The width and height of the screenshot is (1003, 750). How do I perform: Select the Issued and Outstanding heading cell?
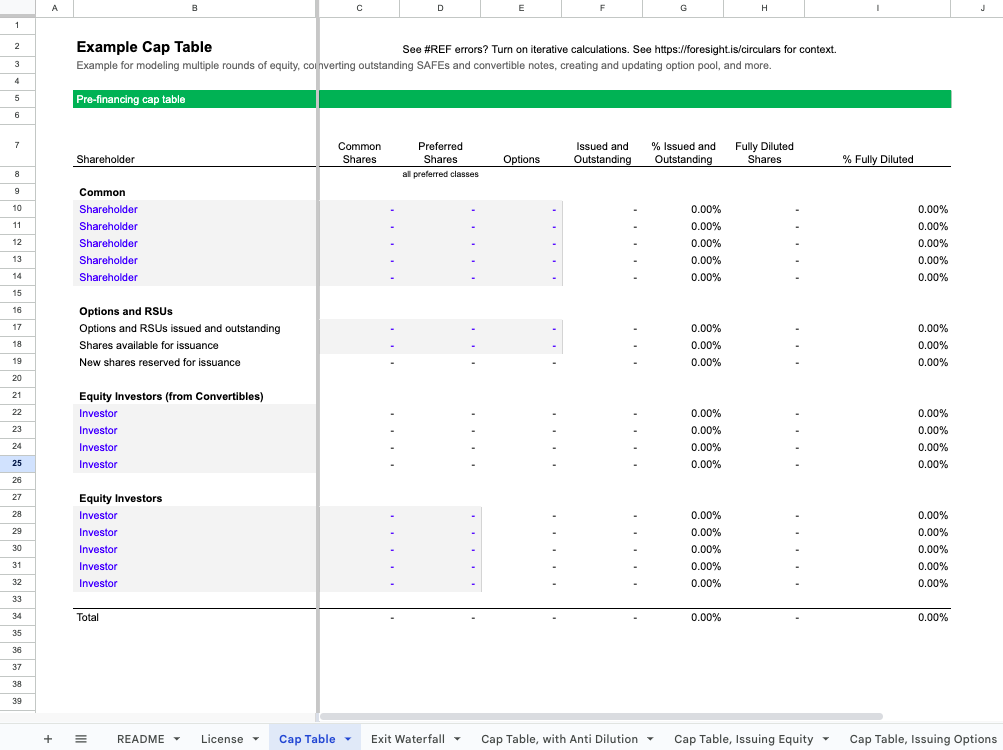click(602, 153)
